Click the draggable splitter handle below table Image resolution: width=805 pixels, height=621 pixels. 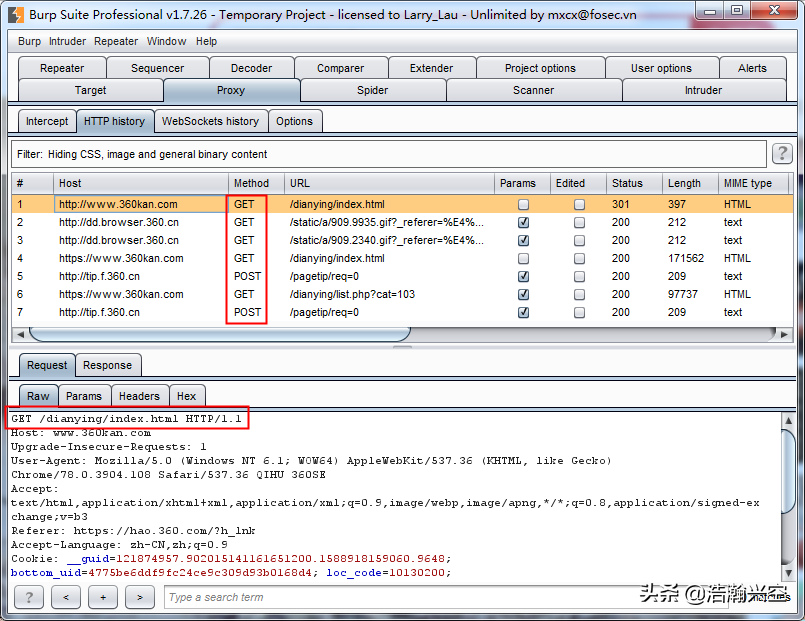(402, 347)
